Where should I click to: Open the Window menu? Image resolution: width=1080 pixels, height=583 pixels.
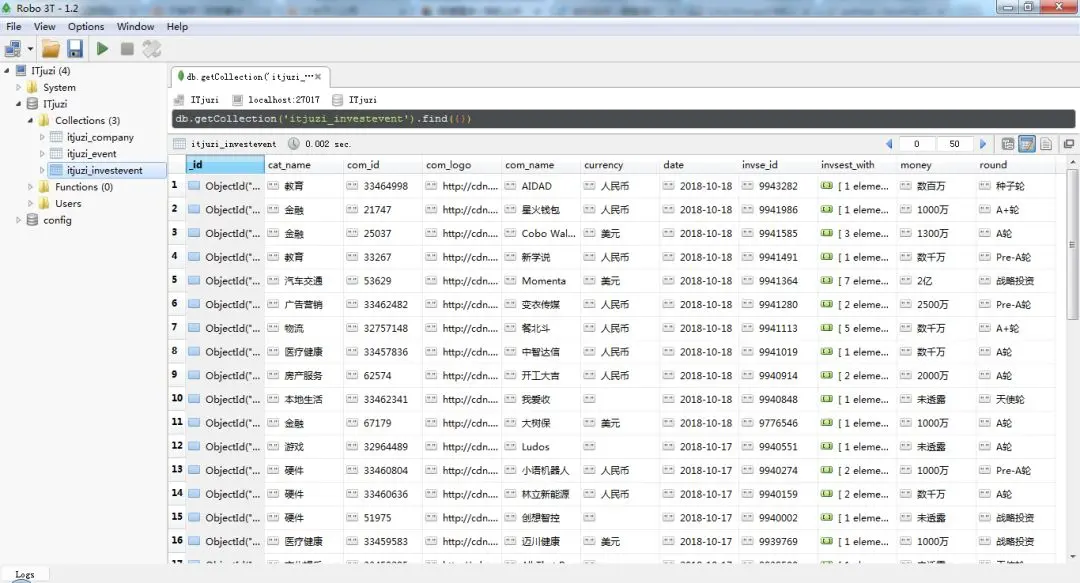[135, 26]
